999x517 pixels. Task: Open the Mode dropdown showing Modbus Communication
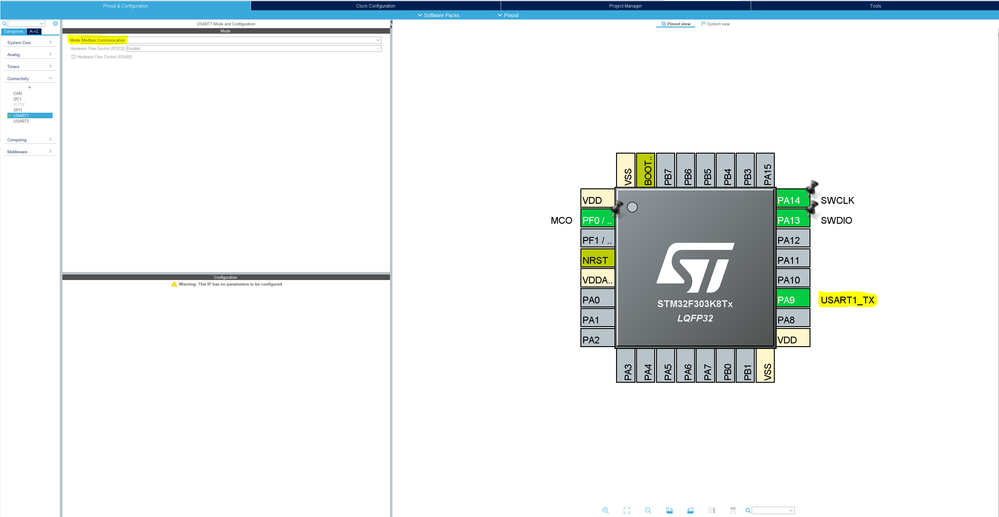[x=231, y=40]
